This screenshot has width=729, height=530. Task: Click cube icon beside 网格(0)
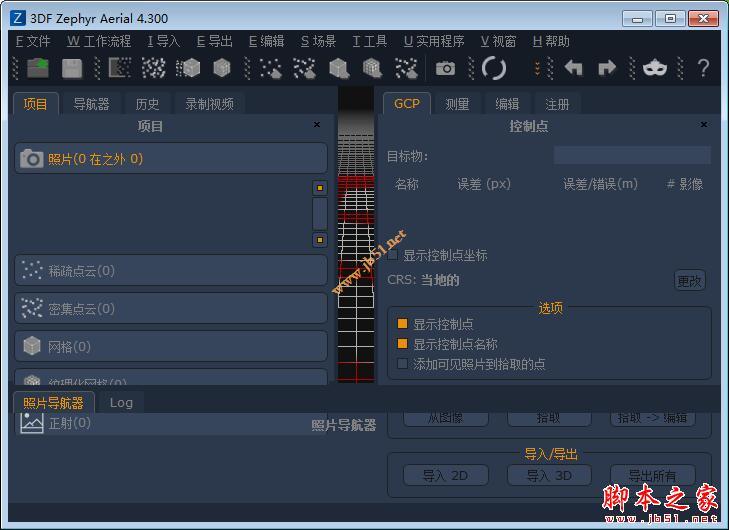pyautogui.click(x=32, y=346)
